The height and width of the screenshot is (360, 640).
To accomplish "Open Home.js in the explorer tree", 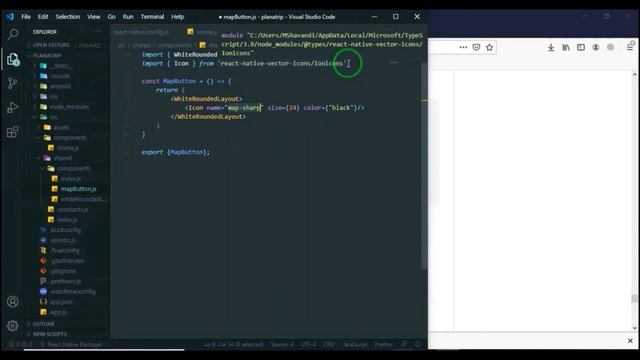I will pos(68,148).
